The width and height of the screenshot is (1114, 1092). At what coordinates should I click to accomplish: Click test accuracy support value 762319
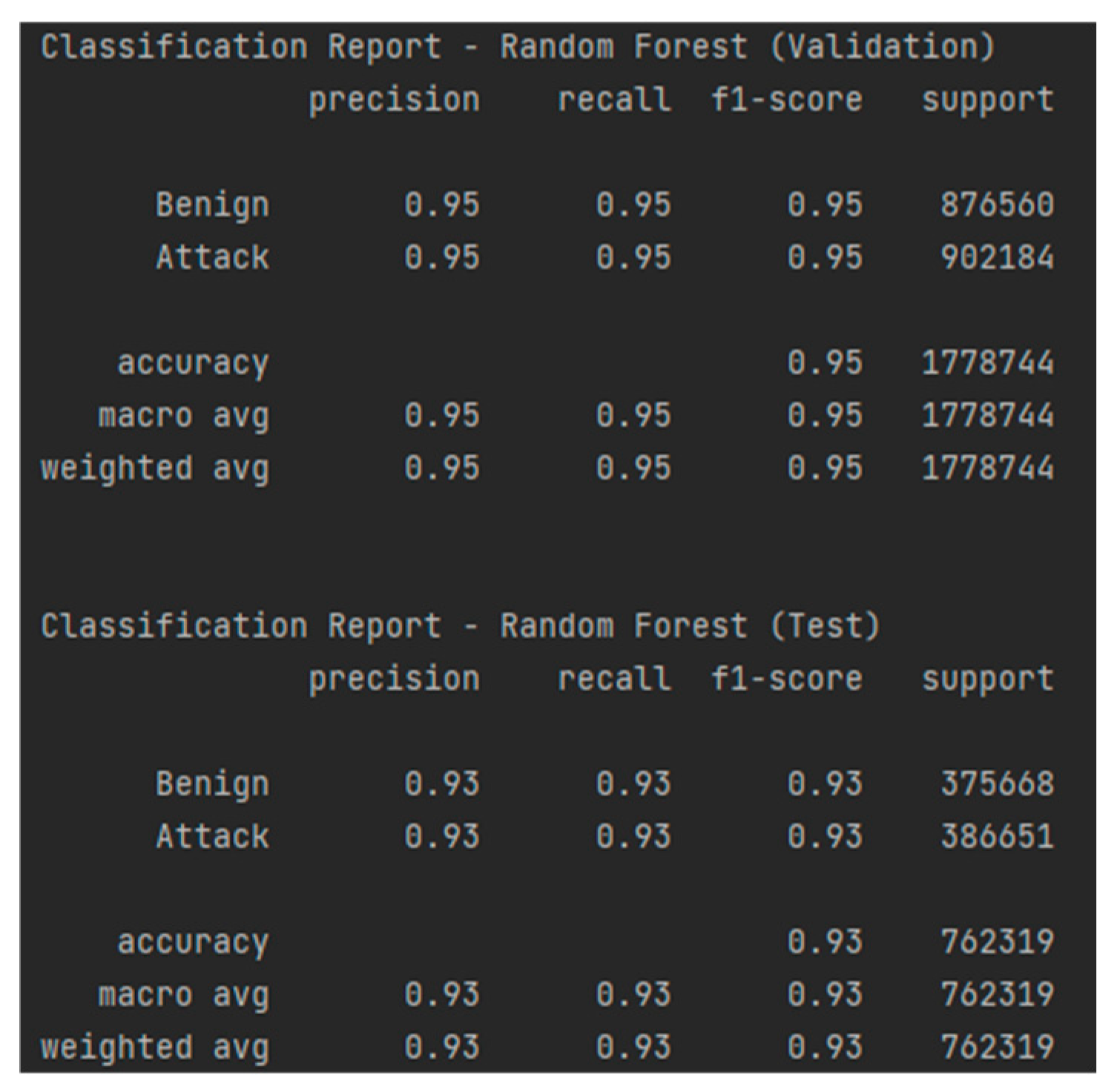[997, 942]
